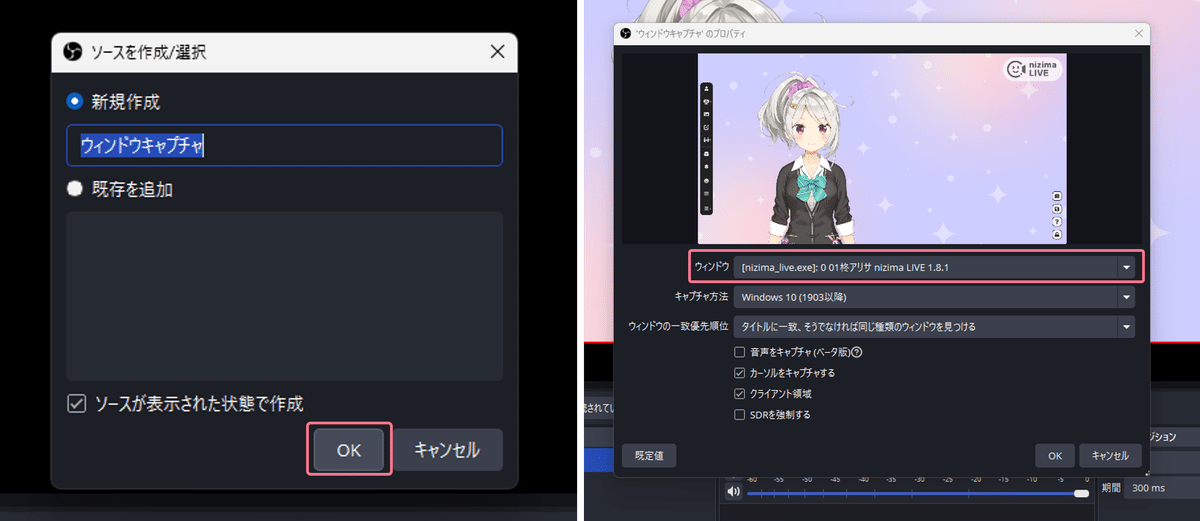Click help icon beside 音声をキャプチャ
The height and width of the screenshot is (521, 1200).
857,352
